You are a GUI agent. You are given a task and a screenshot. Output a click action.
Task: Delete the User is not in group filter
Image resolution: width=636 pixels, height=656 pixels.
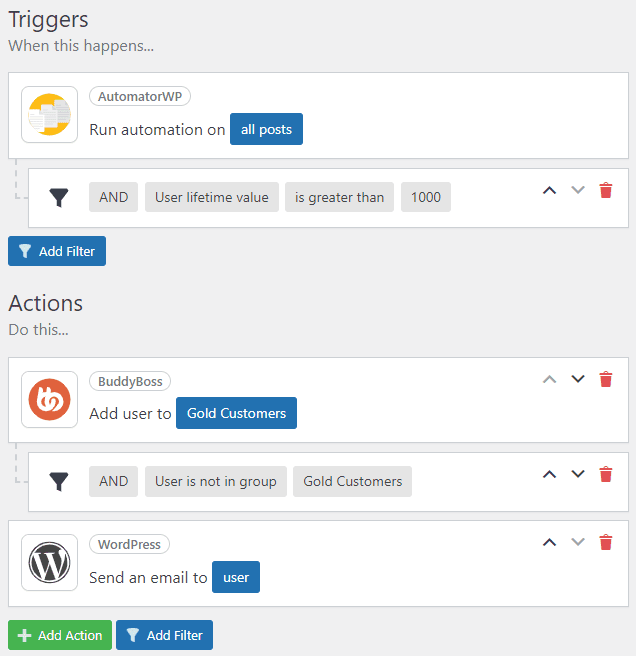605,474
